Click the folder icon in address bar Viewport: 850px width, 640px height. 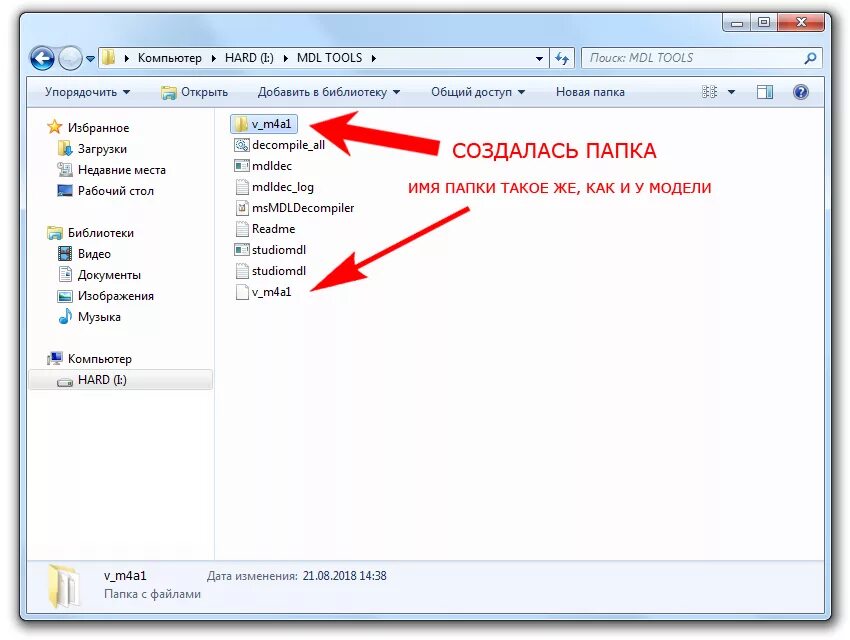[108, 57]
